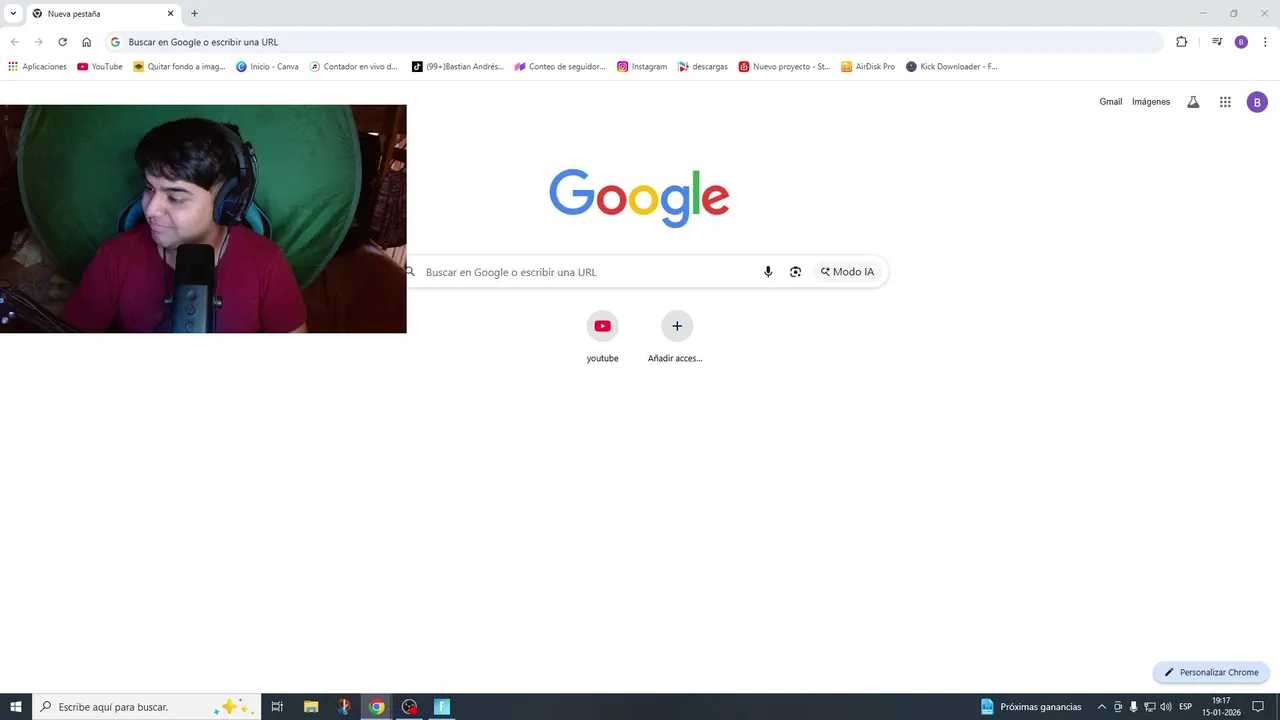The width and height of the screenshot is (1280, 720).
Task: Open the media controls icon in toolbar
Action: point(1217,42)
